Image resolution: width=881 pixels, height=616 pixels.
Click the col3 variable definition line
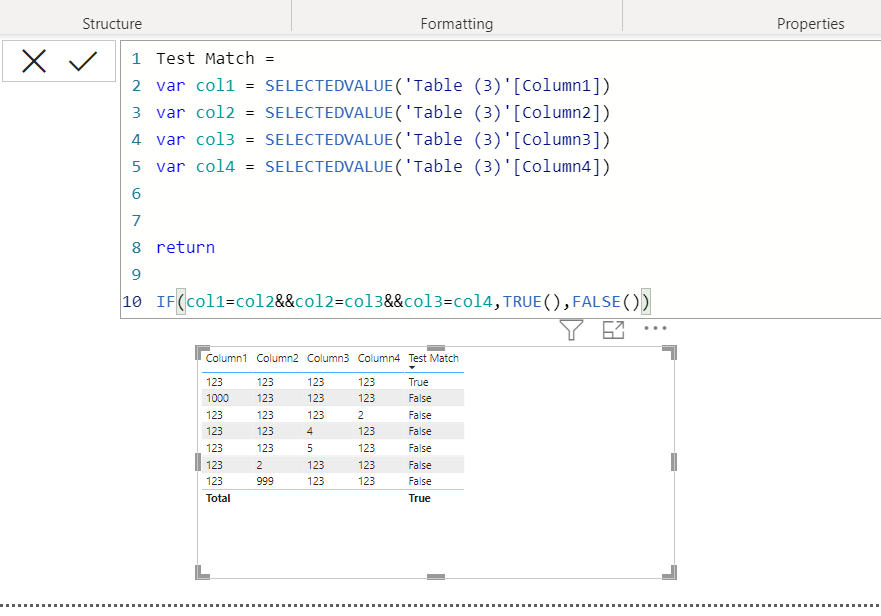pos(383,139)
